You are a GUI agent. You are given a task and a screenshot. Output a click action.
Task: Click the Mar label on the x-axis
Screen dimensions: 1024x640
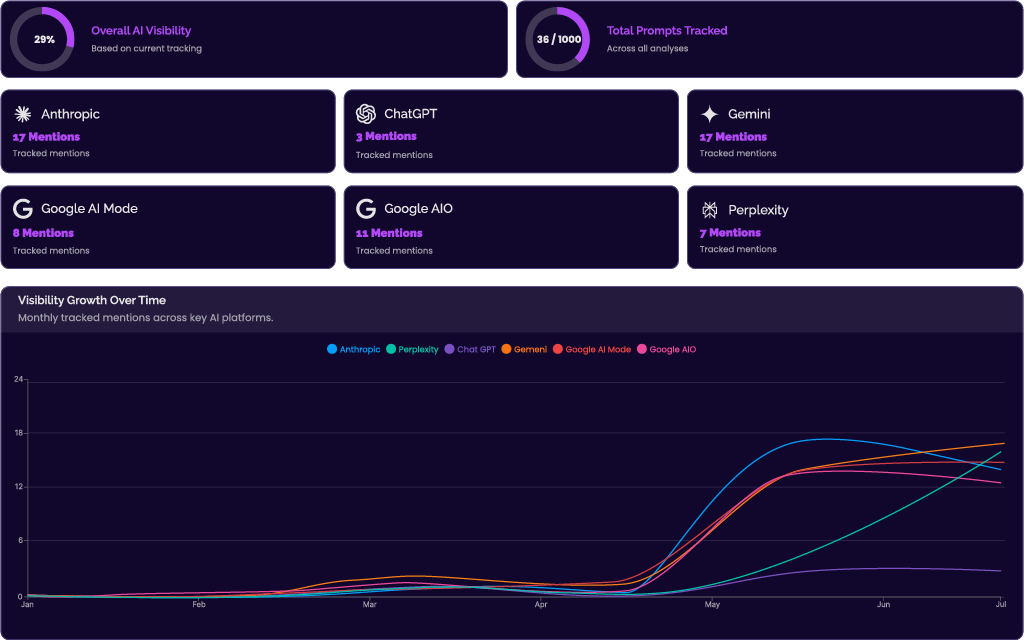point(370,605)
